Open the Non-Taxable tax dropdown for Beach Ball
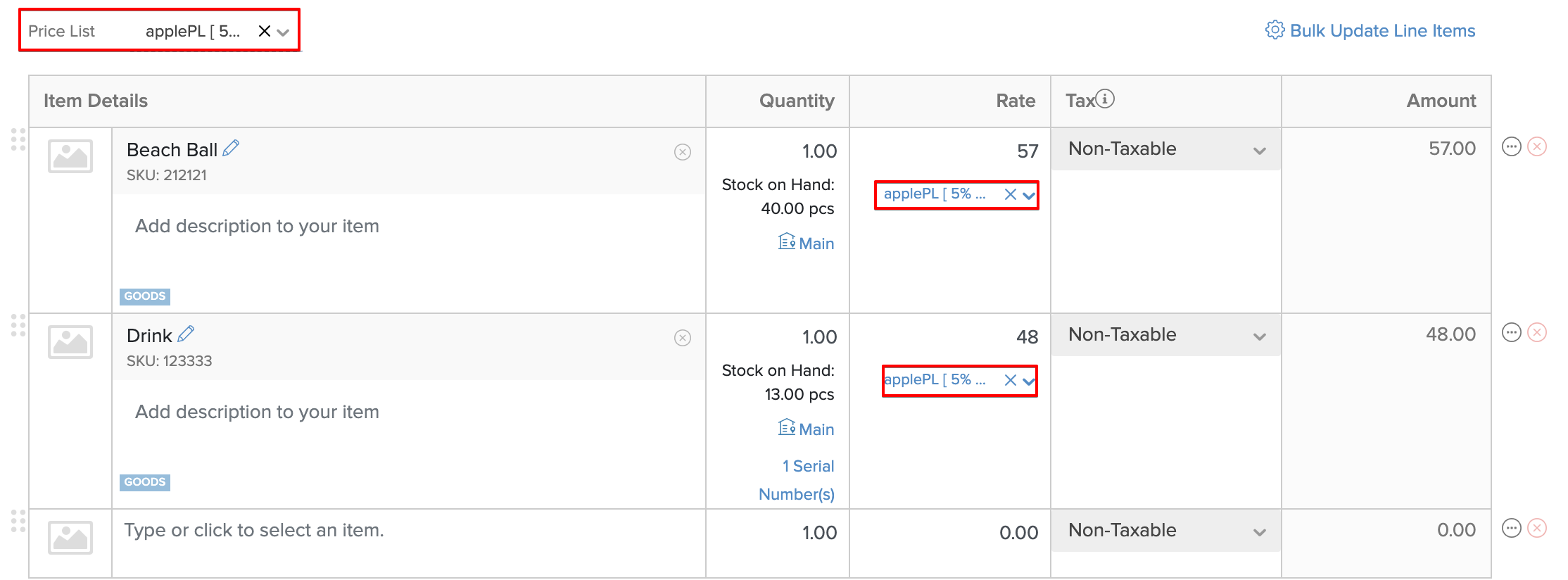Image resolution: width=1568 pixels, height=580 pixels. pos(1262,149)
